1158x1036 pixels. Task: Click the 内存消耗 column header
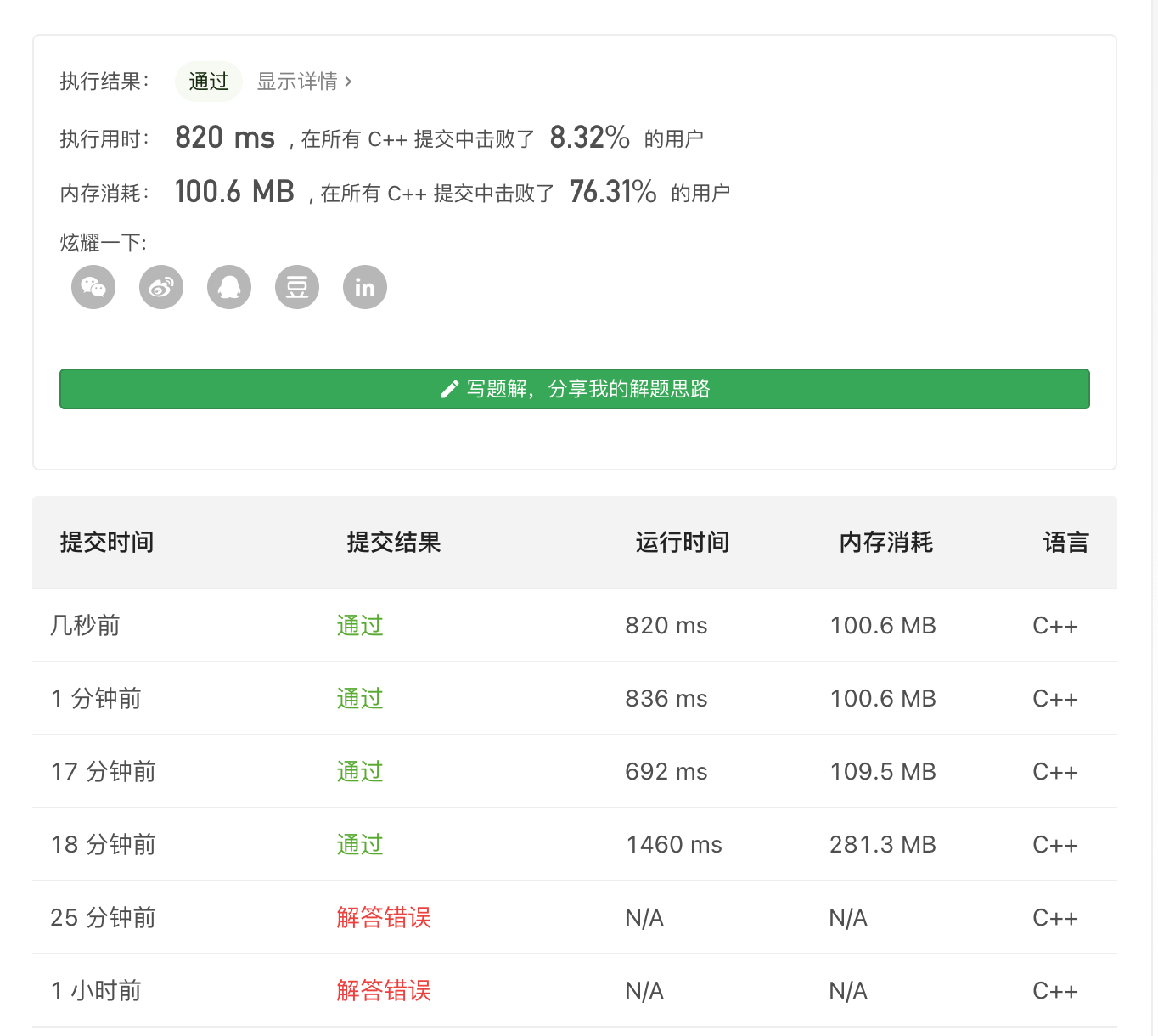886,543
